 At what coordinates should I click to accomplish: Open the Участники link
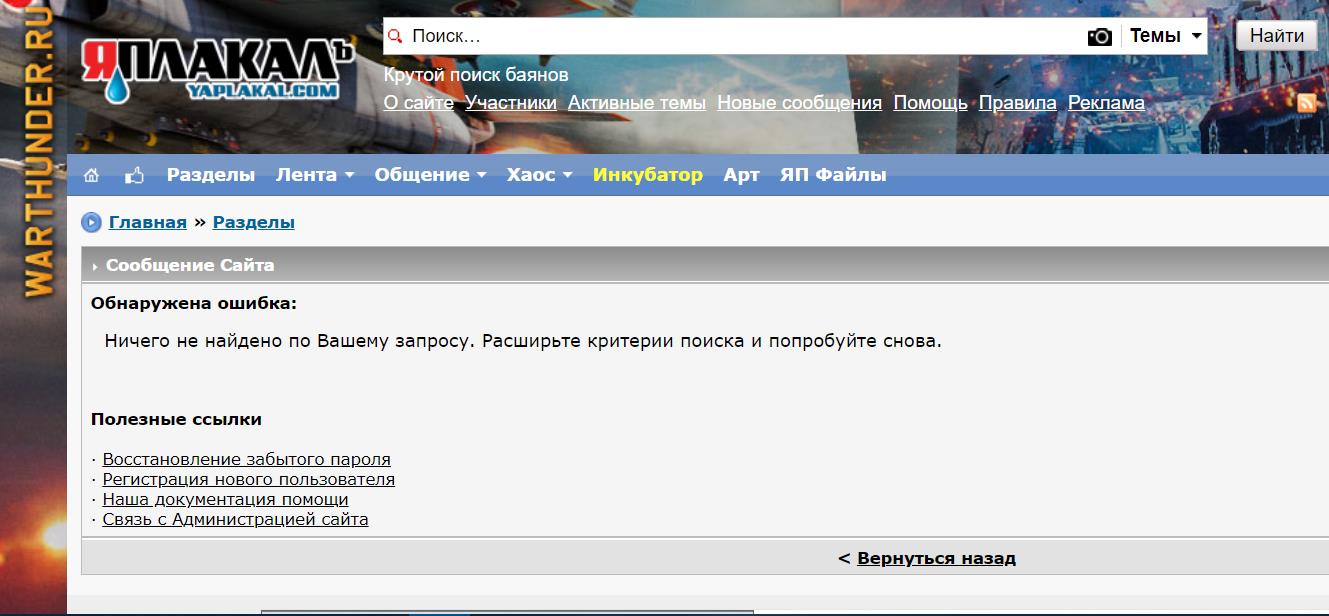tap(511, 103)
